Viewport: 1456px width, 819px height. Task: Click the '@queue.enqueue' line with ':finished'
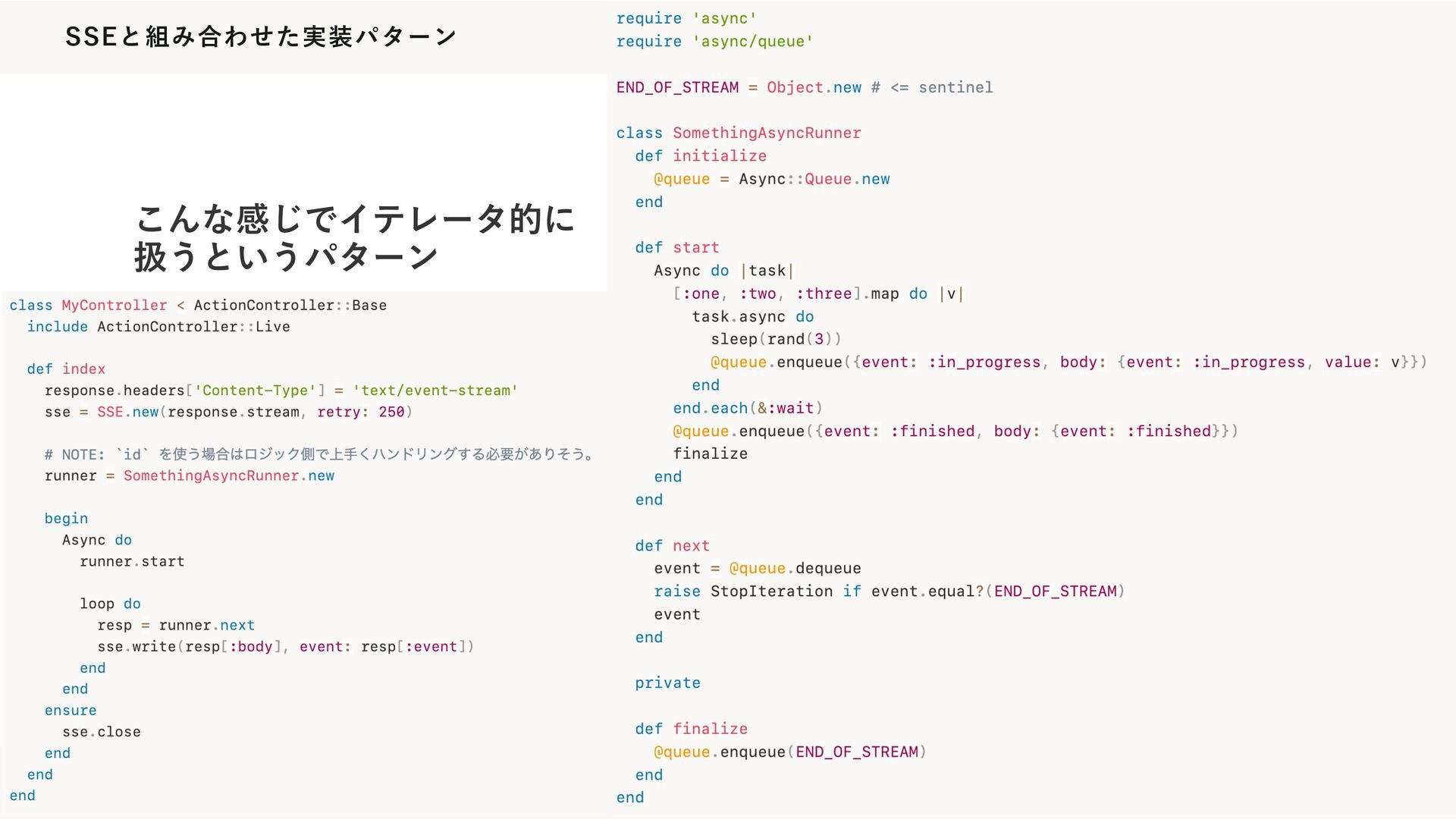point(955,431)
